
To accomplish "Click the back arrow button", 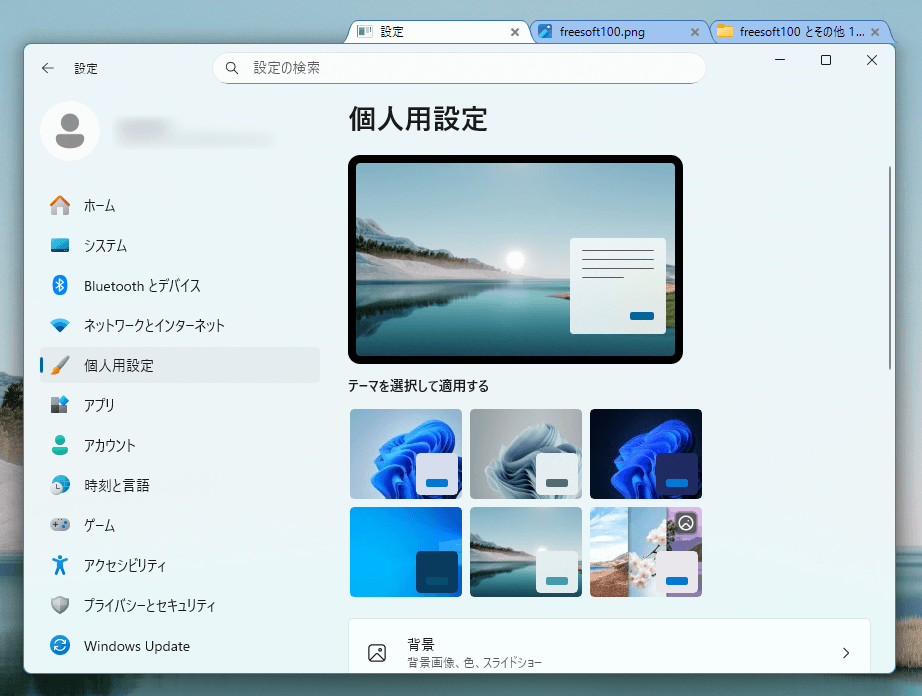I will [x=48, y=68].
